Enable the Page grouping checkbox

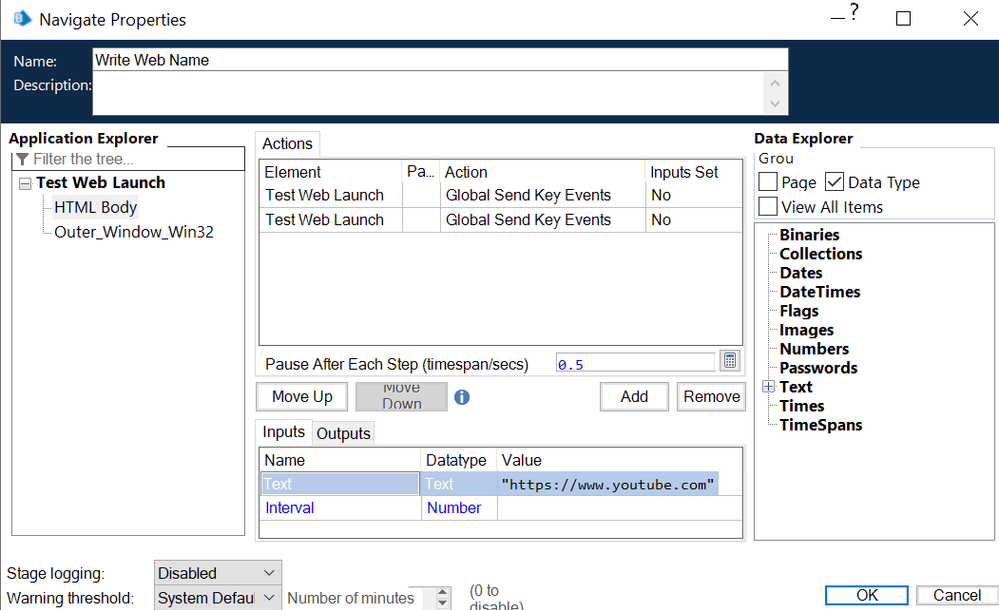point(768,182)
